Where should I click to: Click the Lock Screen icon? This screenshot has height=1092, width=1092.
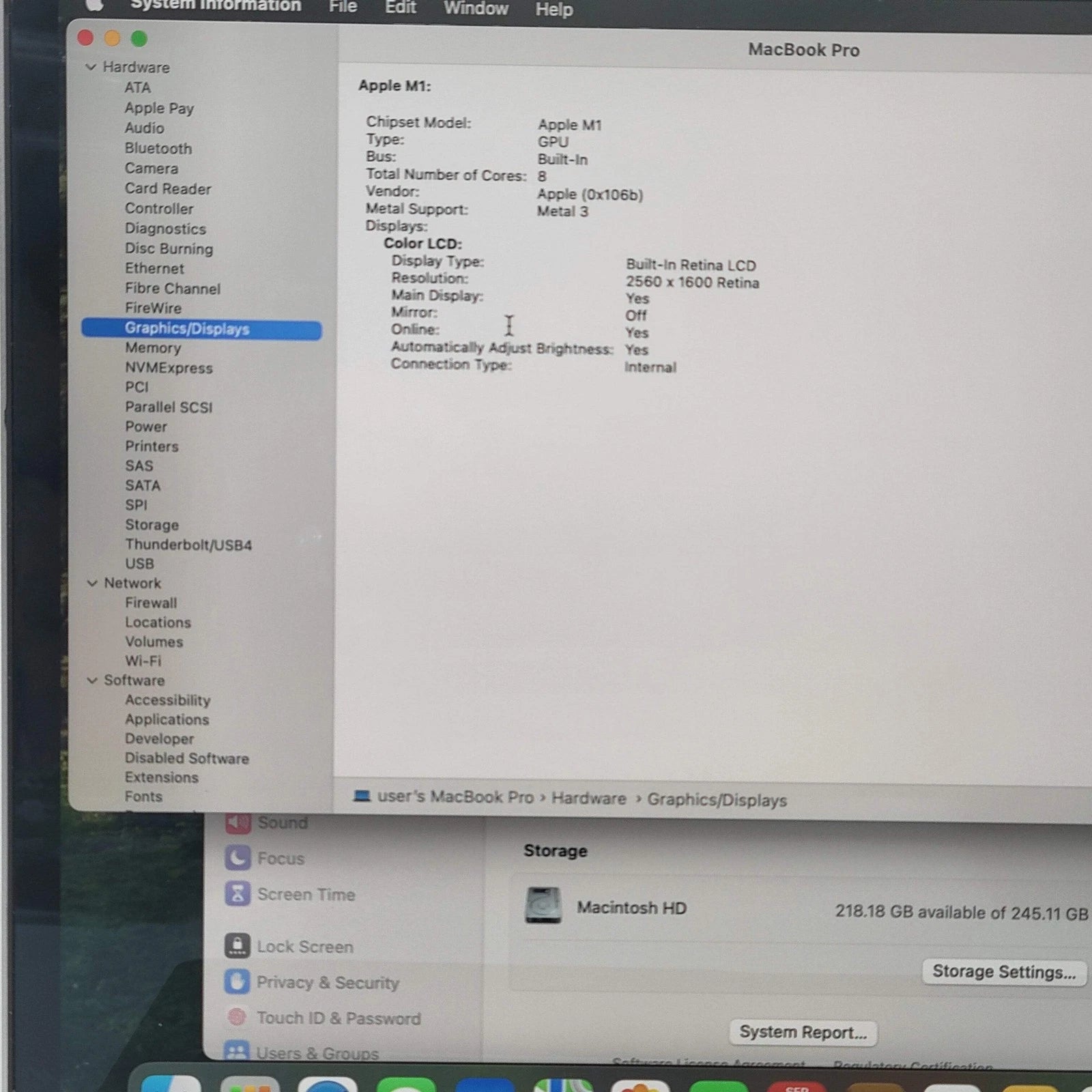(238, 946)
